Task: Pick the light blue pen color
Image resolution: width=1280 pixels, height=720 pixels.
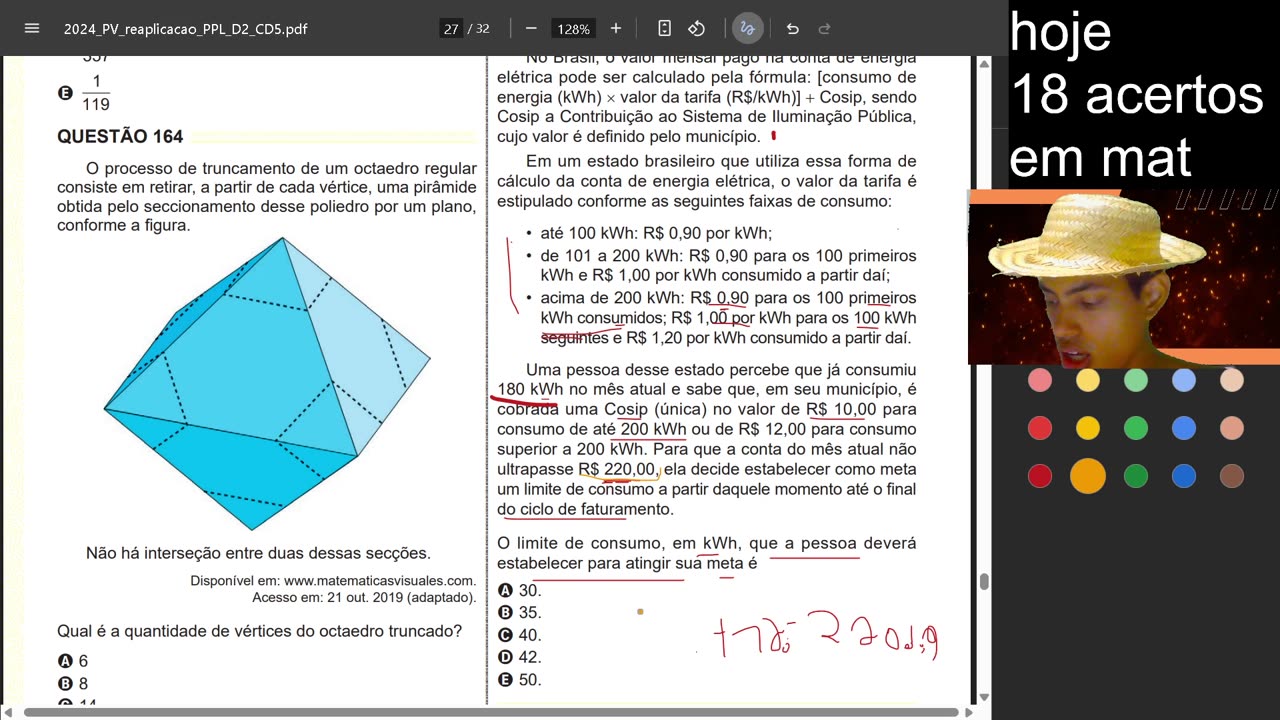Action: 1184,380
